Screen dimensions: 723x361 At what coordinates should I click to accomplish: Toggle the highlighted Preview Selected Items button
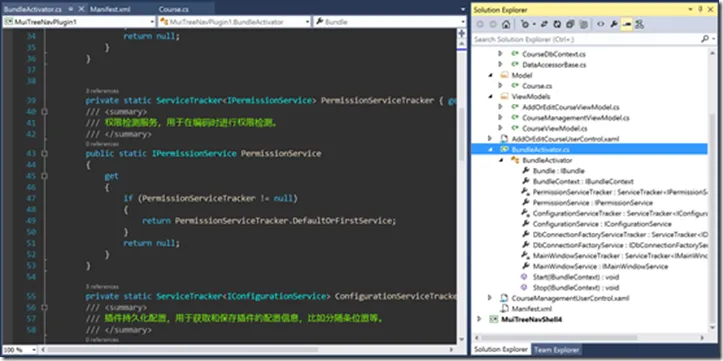pos(626,24)
